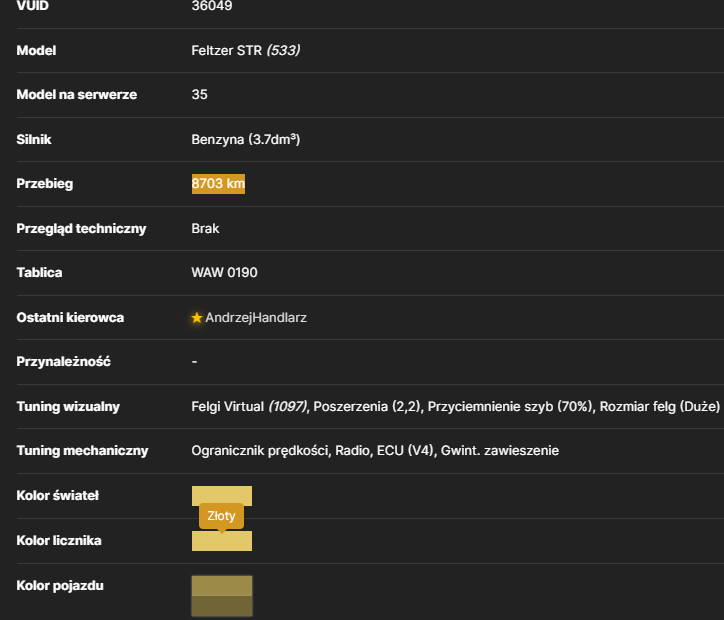Image resolution: width=724 pixels, height=620 pixels.
Task: Click the Tablica row label
Action: point(39,272)
